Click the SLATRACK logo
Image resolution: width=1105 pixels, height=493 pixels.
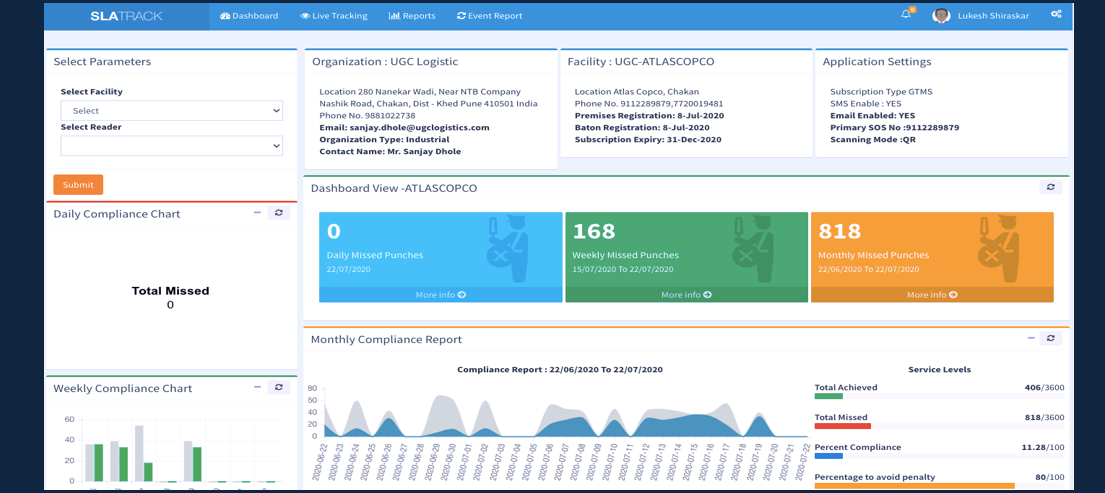pyautogui.click(x=126, y=15)
